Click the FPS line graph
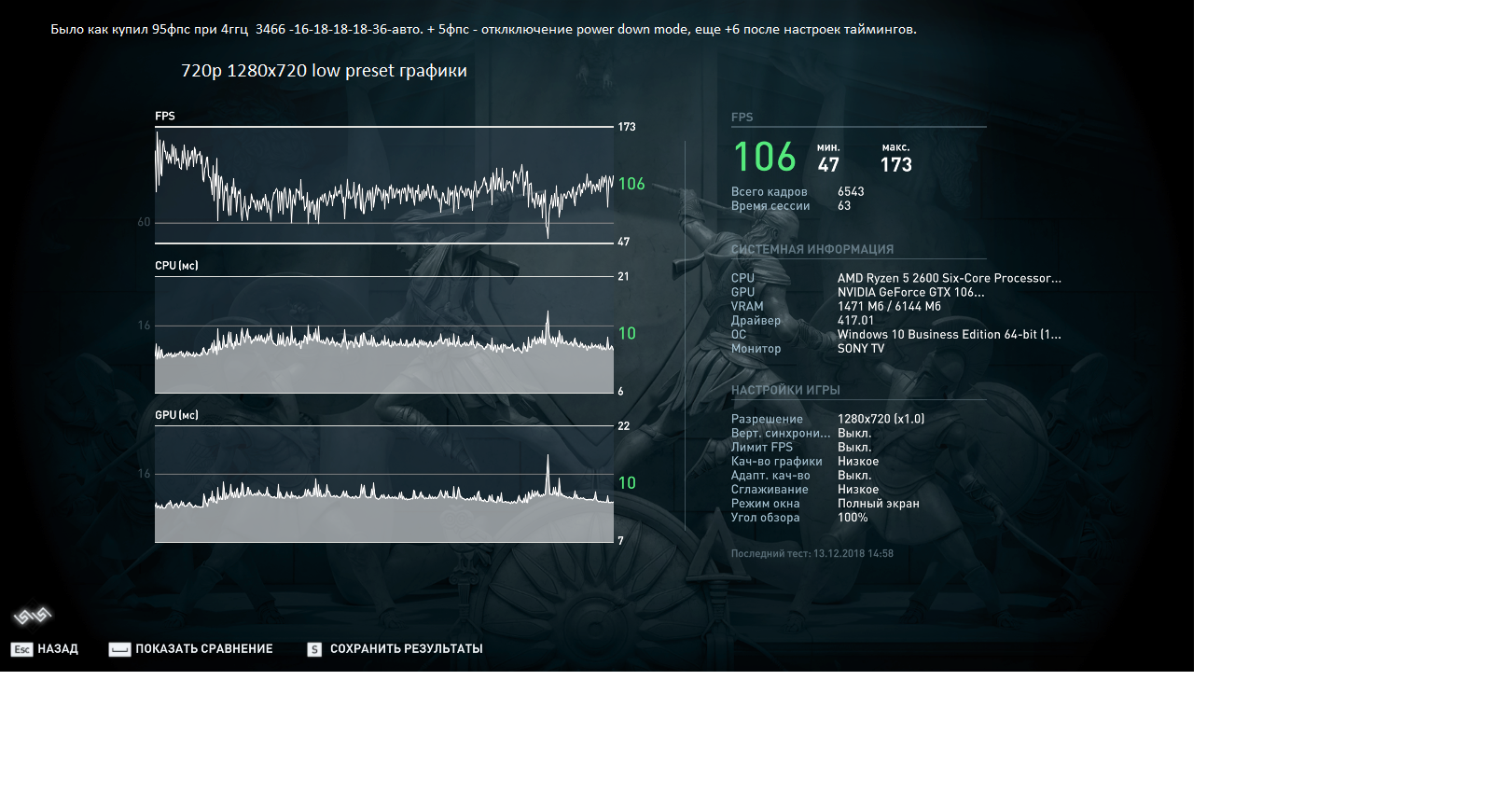Viewport: 1512px width, 805px height. coord(384,185)
